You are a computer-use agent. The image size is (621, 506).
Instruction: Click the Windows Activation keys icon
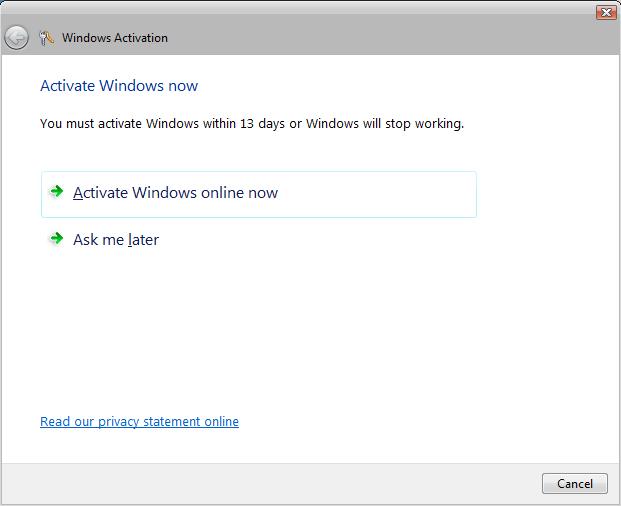click(x=47, y=38)
